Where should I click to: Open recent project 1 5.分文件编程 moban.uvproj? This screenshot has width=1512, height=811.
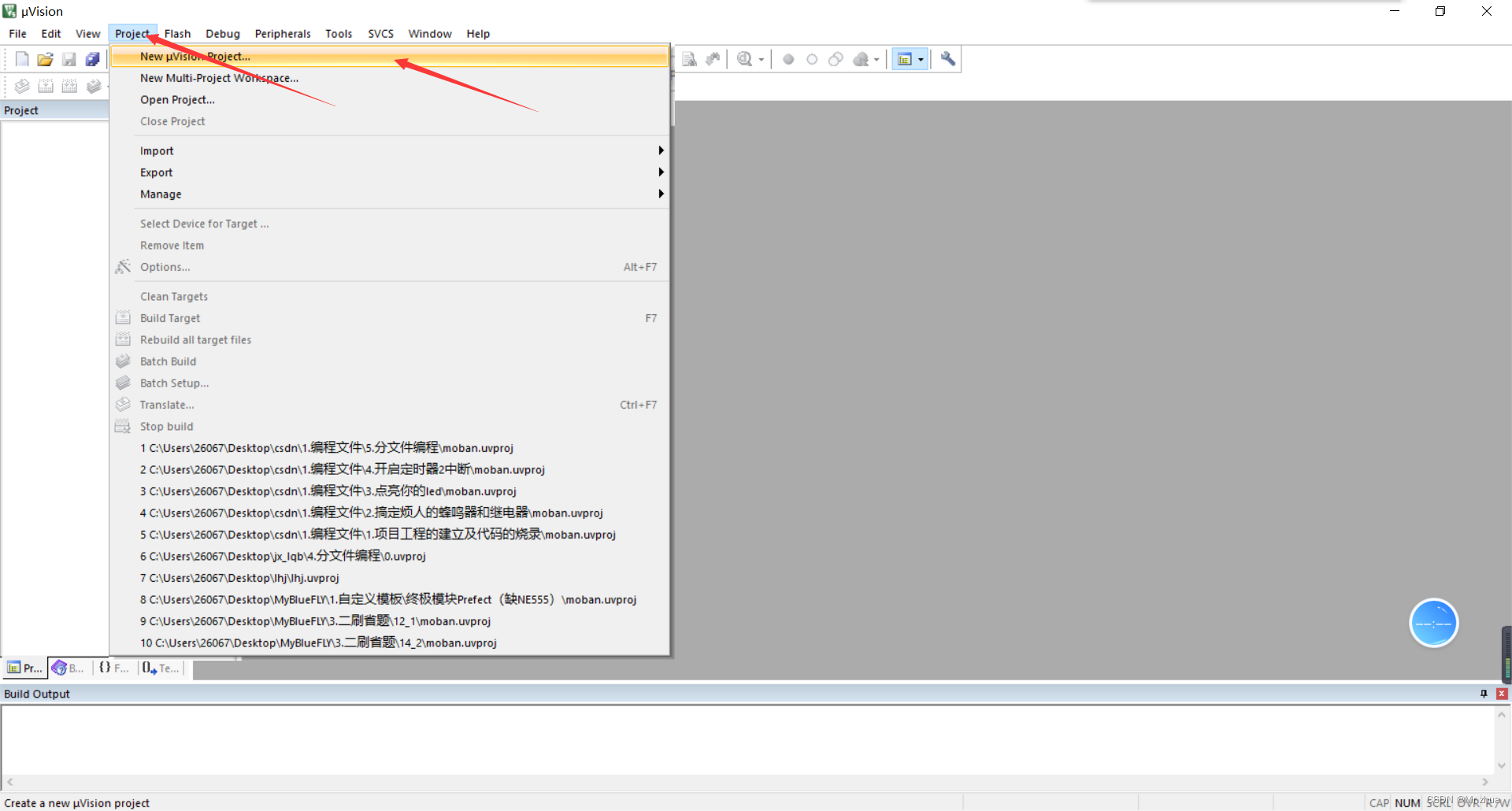391,448
